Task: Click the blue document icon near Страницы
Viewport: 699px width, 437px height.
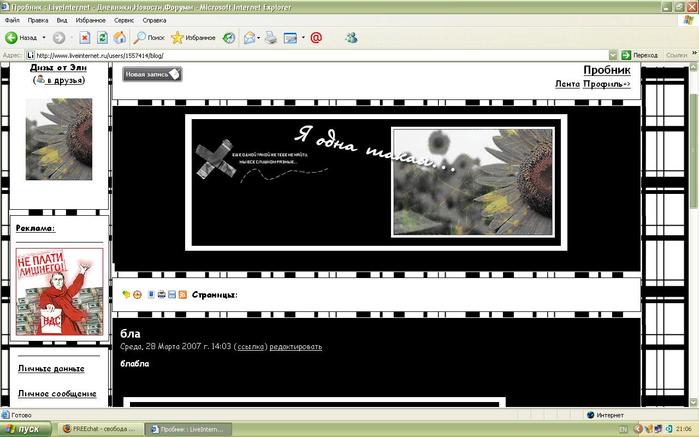Action: [x=151, y=294]
